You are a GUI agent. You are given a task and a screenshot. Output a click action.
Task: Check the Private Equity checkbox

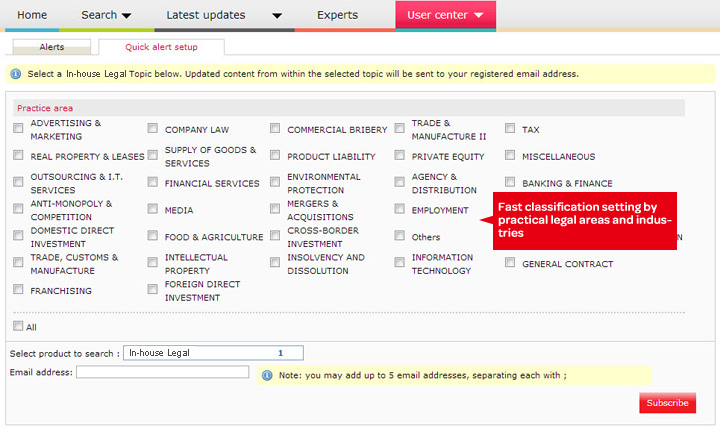click(x=399, y=155)
